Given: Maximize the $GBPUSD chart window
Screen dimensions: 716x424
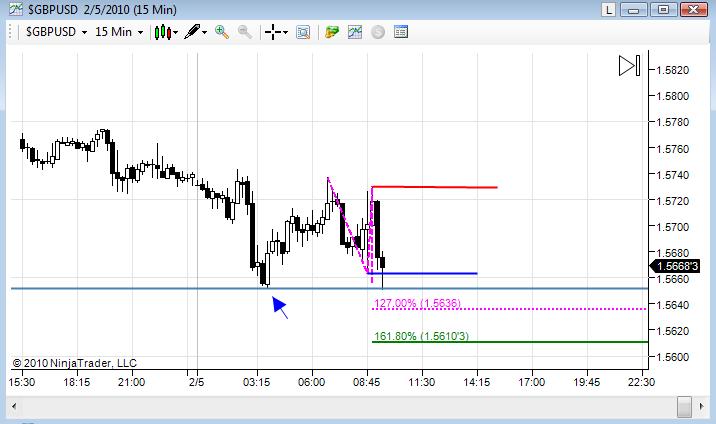Looking at the screenshot, I should (663, 9).
